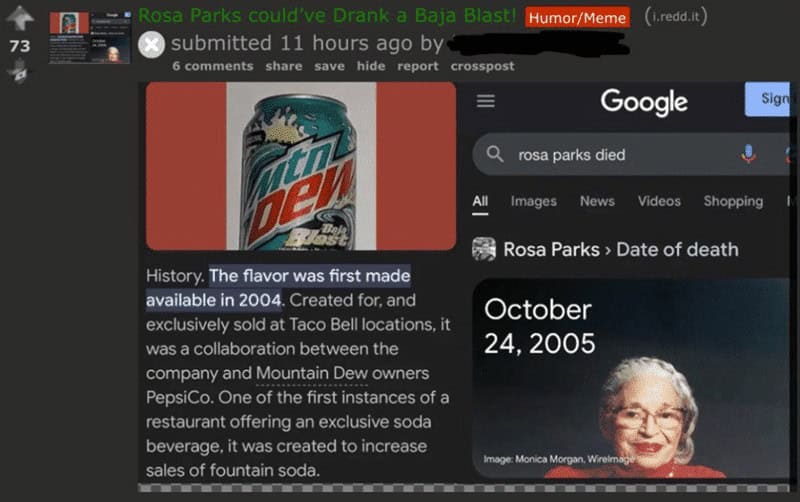Image resolution: width=800 pixels, height=502 pixels.
Task: Click the 'Date of death' breadcrumb label
Action: point(678,249)
